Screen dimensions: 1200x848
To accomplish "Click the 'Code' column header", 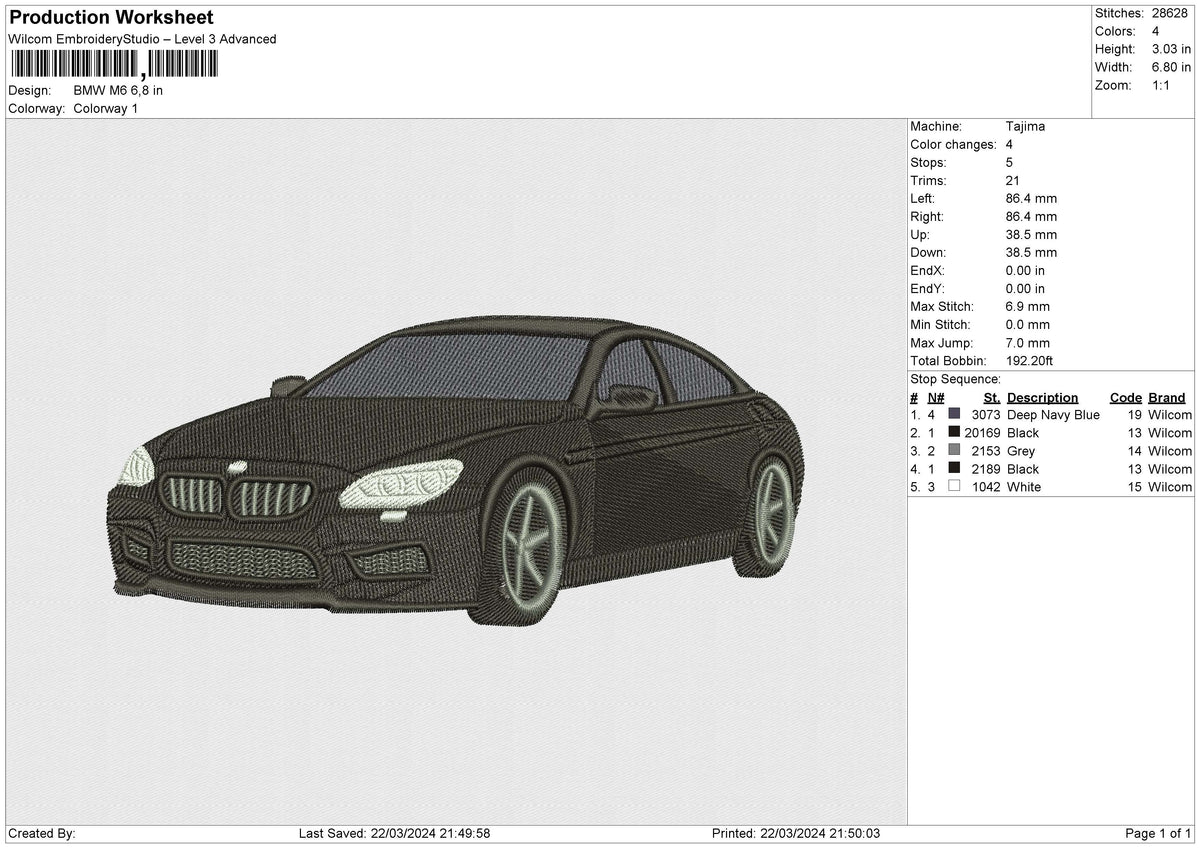I will tap(1126, 397).
